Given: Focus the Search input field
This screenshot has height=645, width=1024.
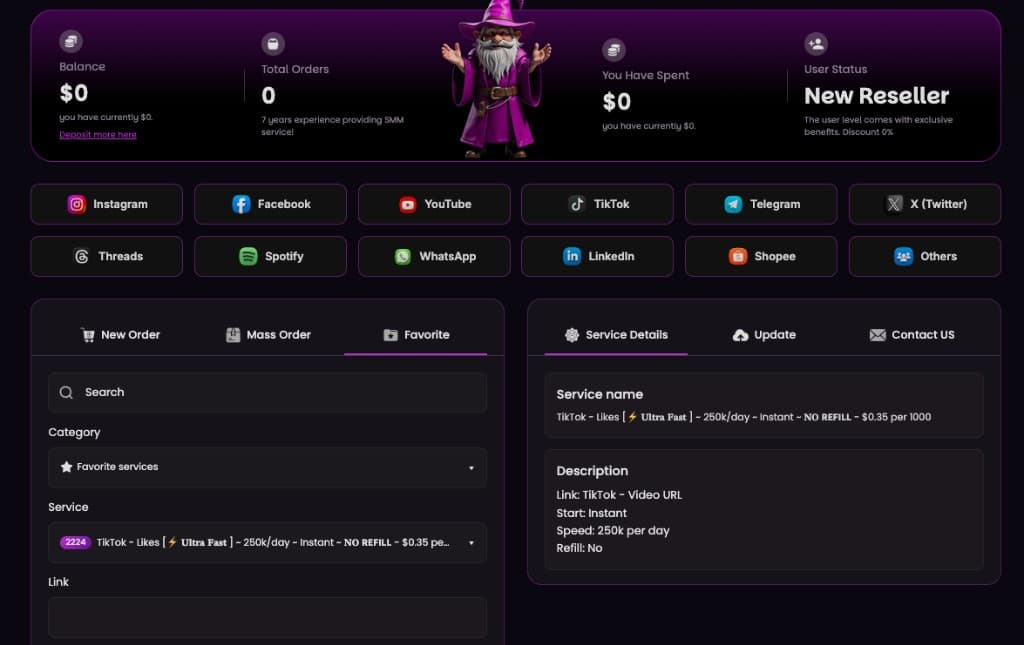Looking at the screenshot, I should [x=267, y=392].
